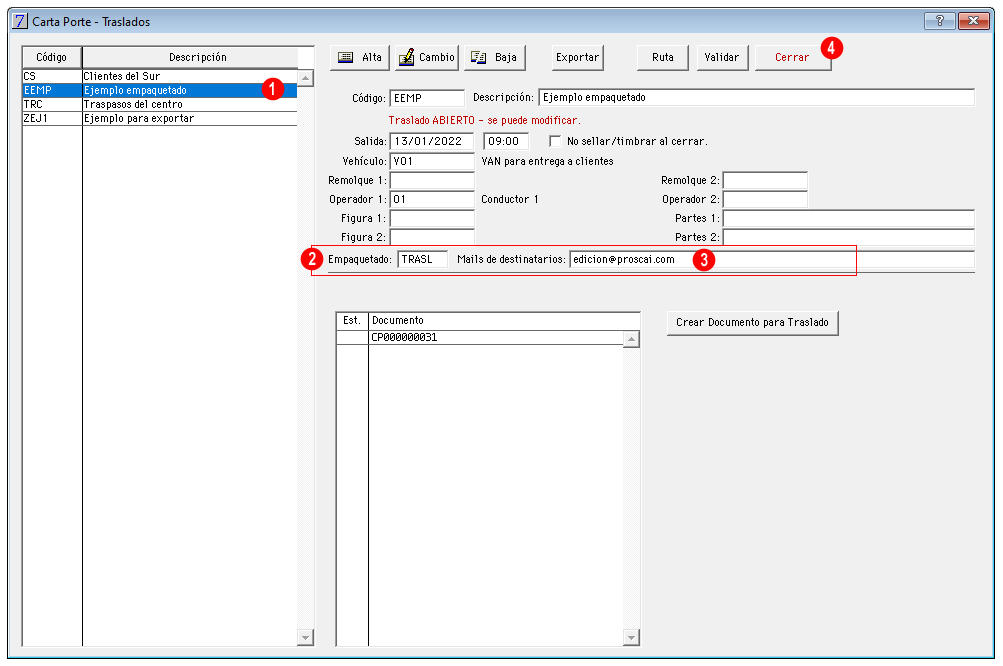The image size is (1003, 666).
Task: Click the down arrow of document list scrollbar
Action: pos(631,637)
